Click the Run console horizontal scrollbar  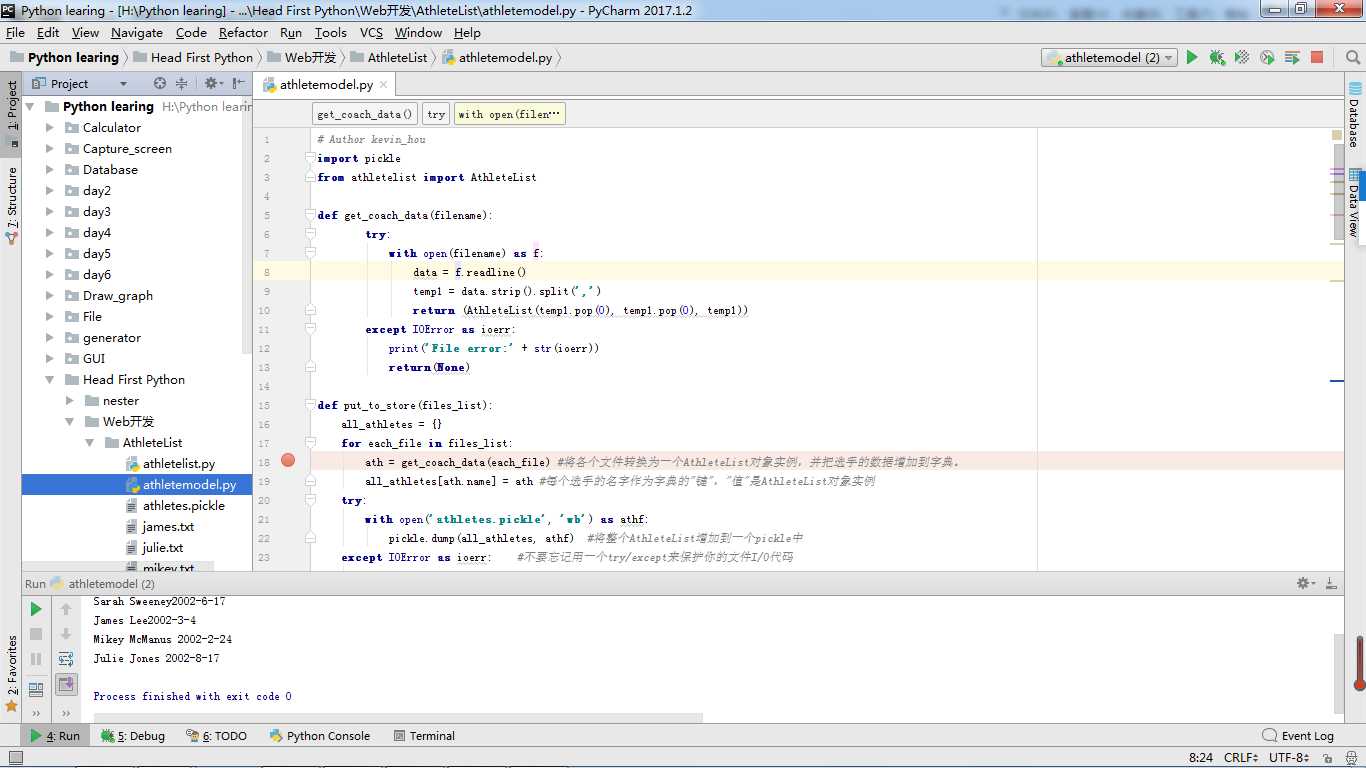[398, 717]
